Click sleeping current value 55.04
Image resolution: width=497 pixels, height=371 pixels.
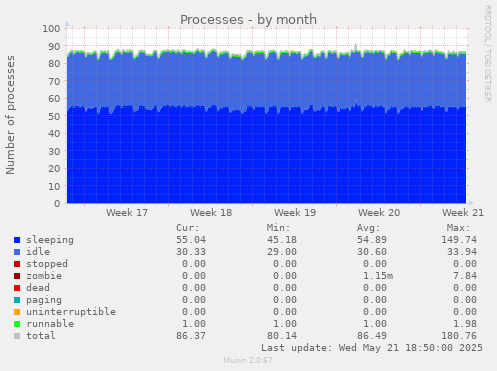pos(191,240)
